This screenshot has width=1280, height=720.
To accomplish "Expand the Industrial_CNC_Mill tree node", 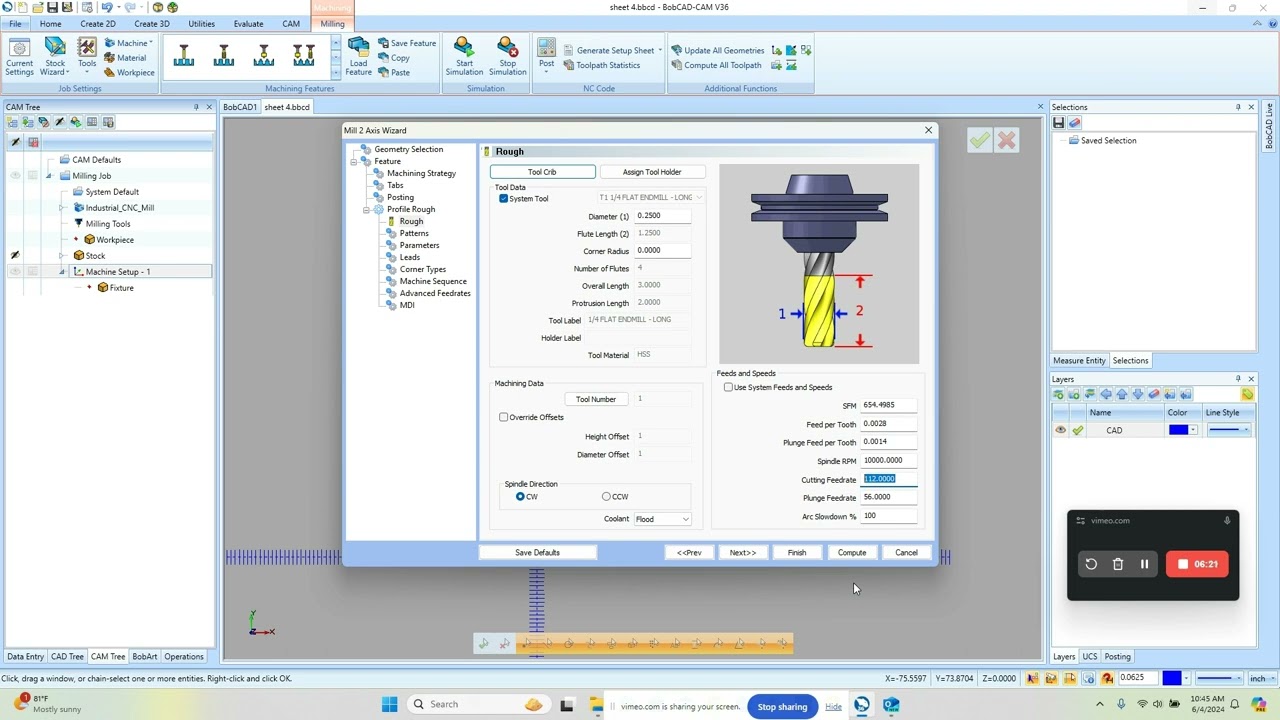I will (62, 208).
